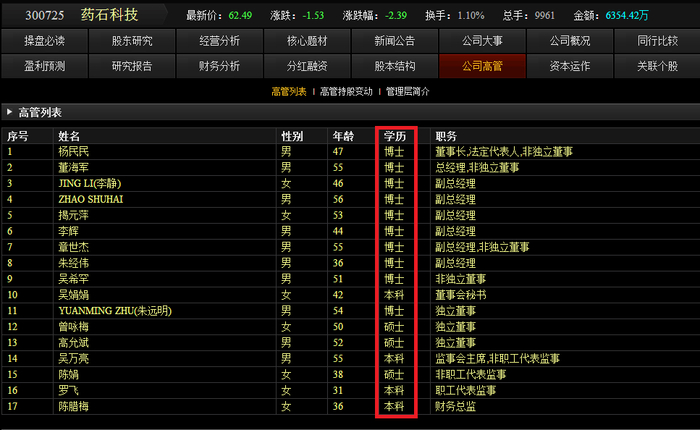The height and width of the screenshot is (430, 700).
Task: Open 盈利预测 tab
Action: (x=45, y=66)
